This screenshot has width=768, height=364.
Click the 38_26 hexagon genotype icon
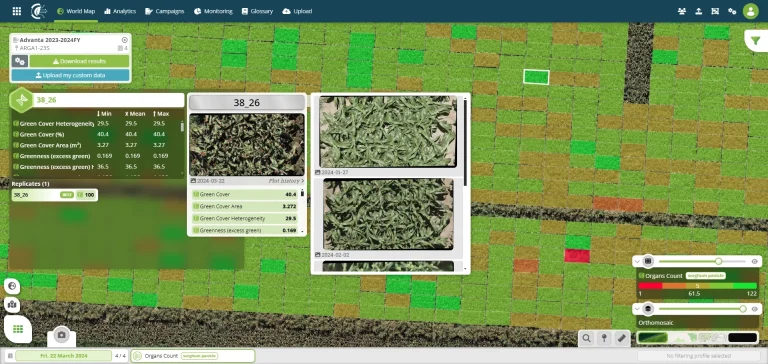coord(22,100)
